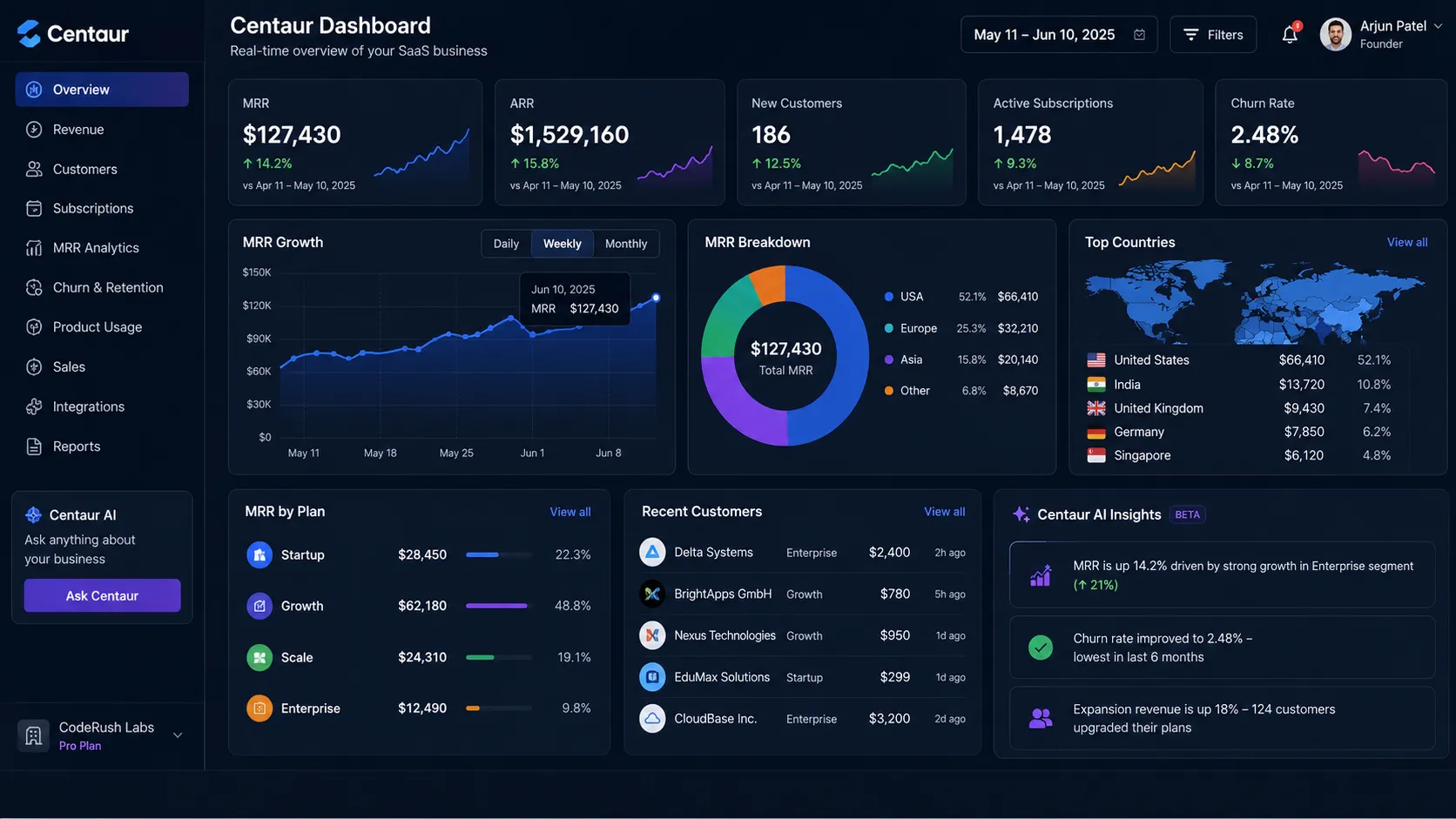Click the MRR growth bar chart insight icon
Viewport: 1456px width, 819px height.
(x=1041, y=575)
